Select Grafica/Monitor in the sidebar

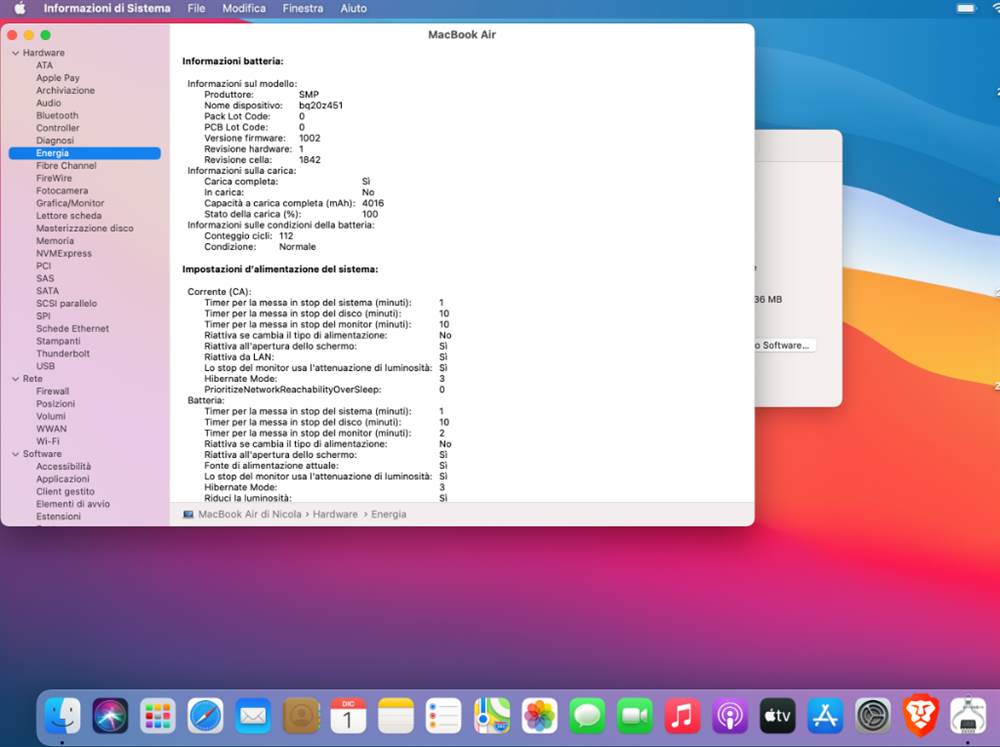point(70,203)
